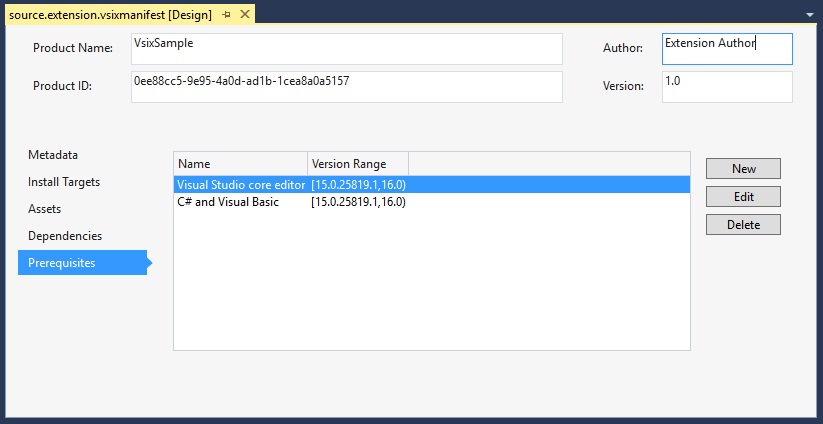The width and height of the screenshot is (823, 424).
Task: Click the Delete prerequisite button
Action: [x=743, y=225]
